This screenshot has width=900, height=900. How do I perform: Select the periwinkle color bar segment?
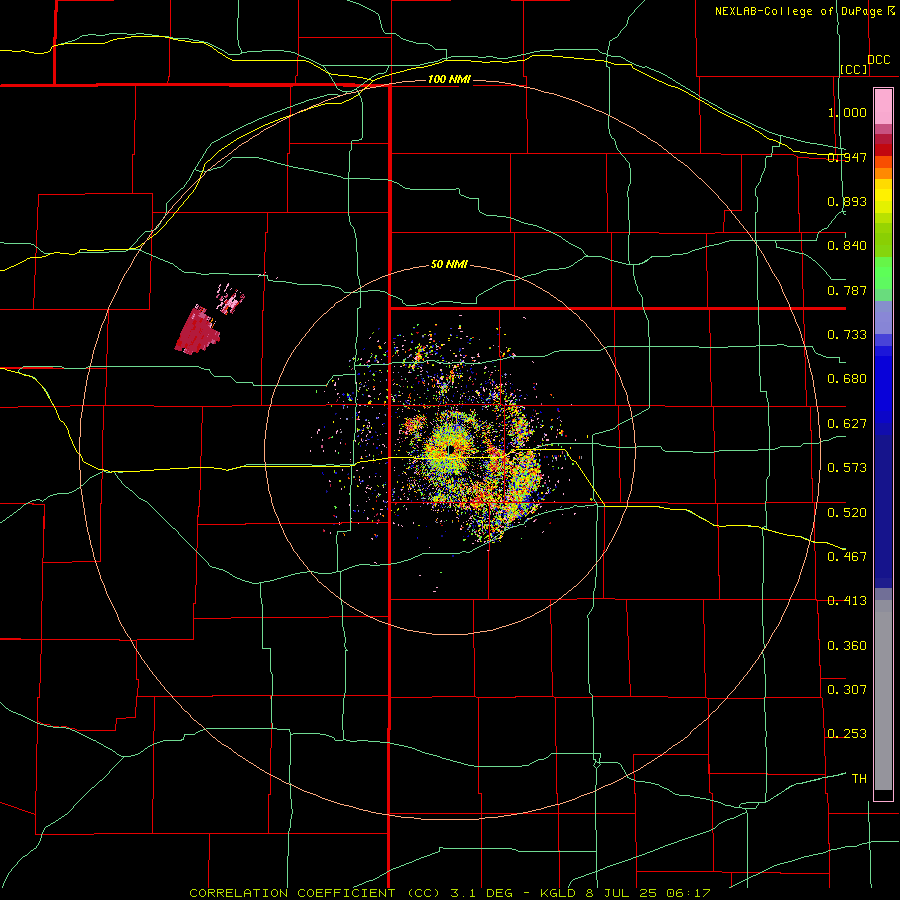pyautogui.click(x=883, y=317)
